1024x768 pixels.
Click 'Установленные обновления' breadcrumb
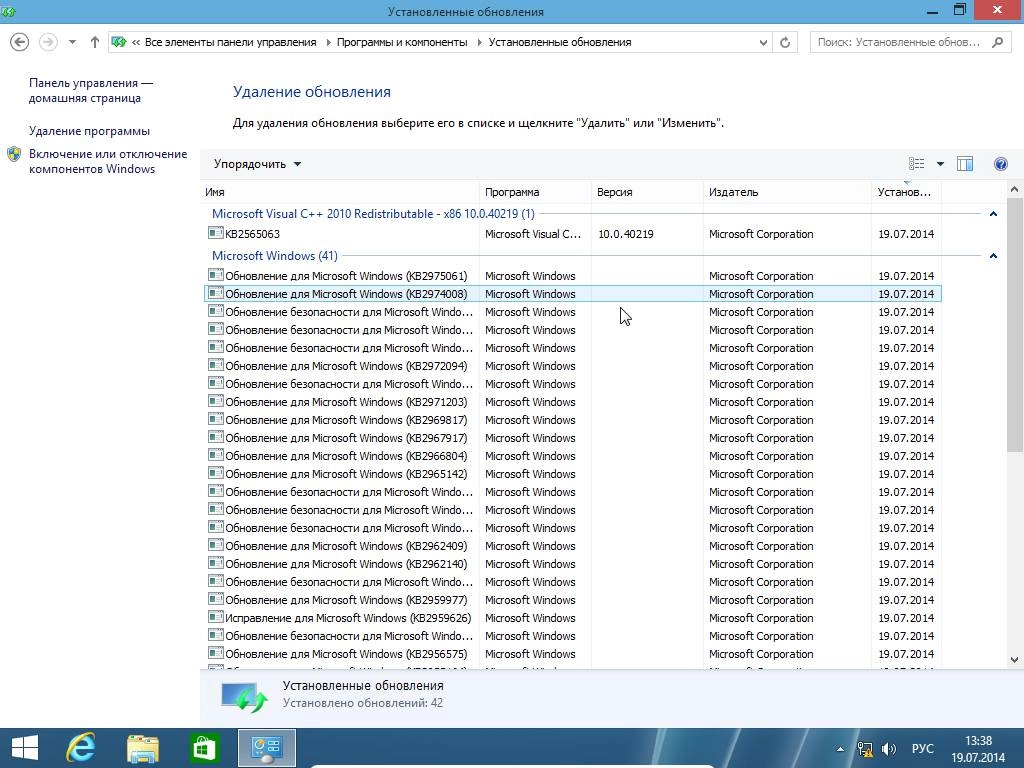[x=560, y=42]
